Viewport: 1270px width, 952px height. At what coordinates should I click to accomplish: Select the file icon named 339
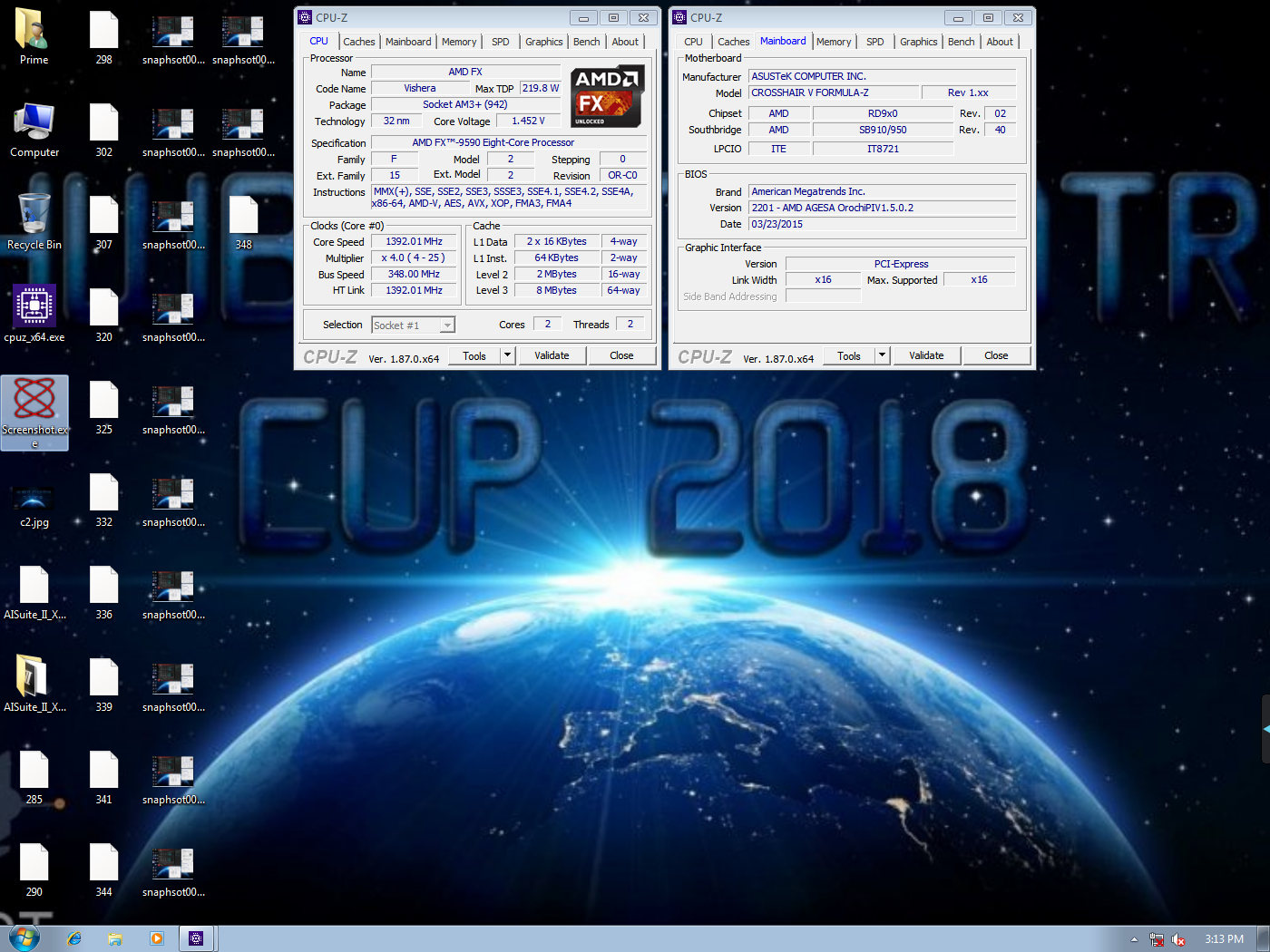[x=104, y=684]
